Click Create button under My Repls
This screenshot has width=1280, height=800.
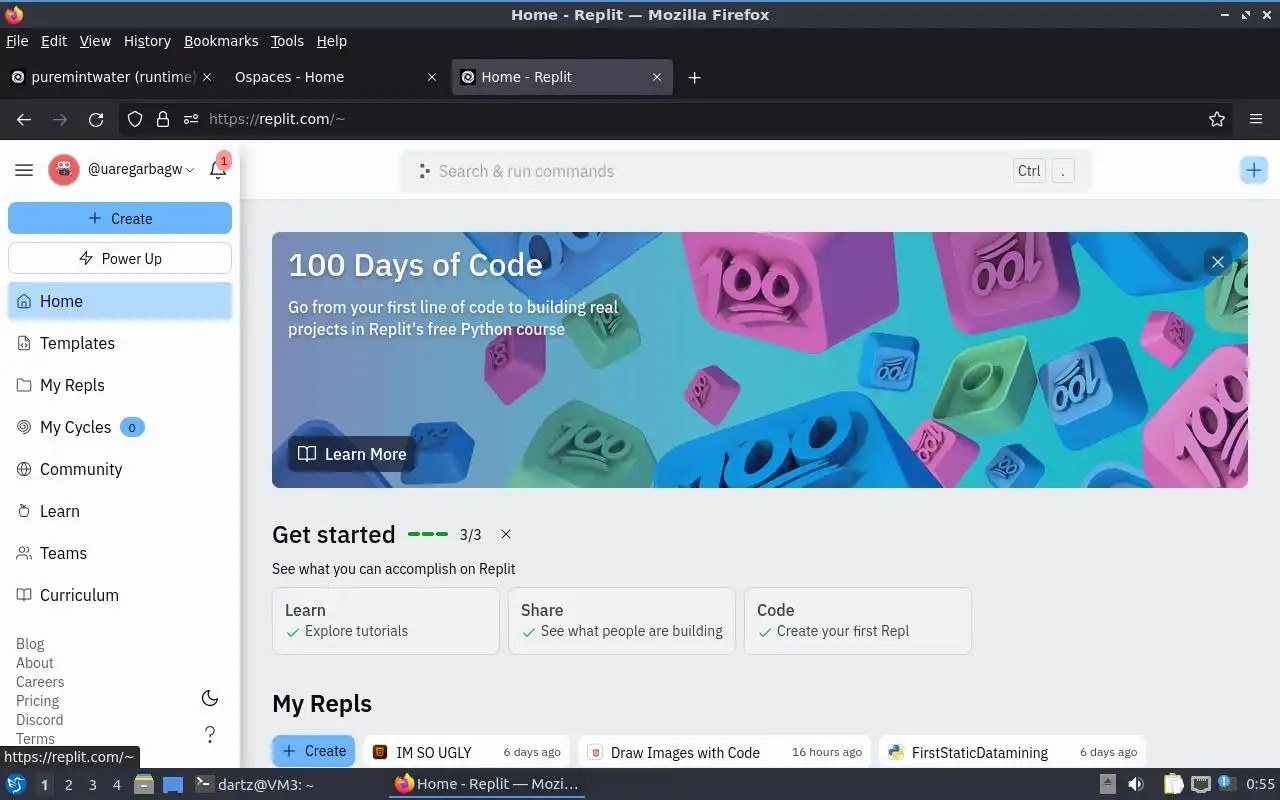313,751
